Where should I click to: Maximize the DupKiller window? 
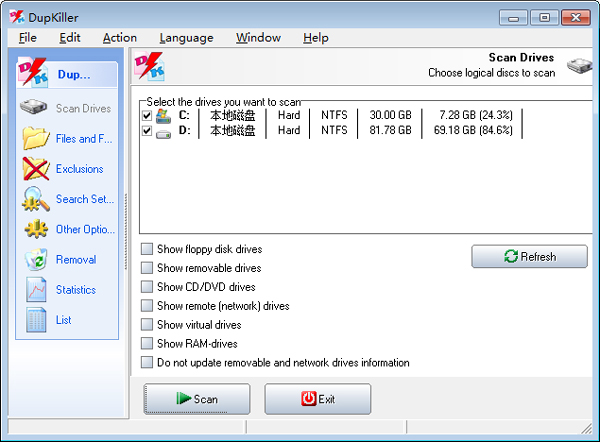[544, 17]
